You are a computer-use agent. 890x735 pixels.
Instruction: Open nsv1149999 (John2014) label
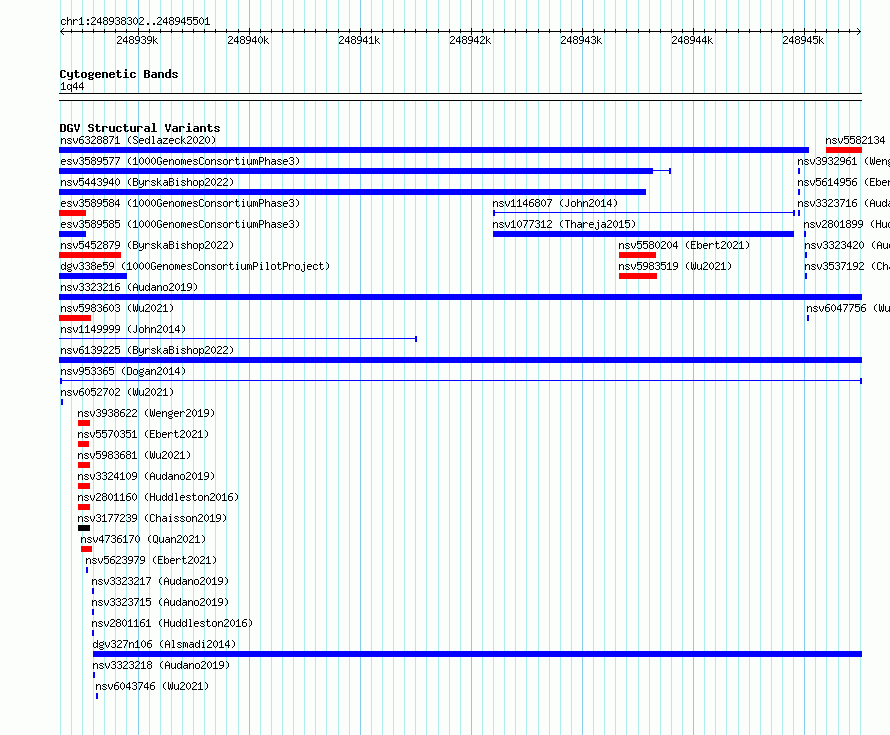tap(123, 329)
